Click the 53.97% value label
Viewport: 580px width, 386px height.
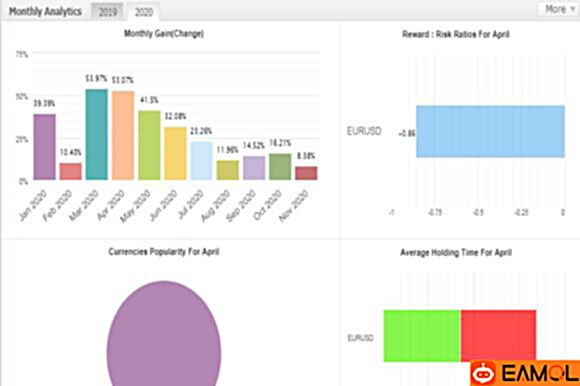[96, 79]
